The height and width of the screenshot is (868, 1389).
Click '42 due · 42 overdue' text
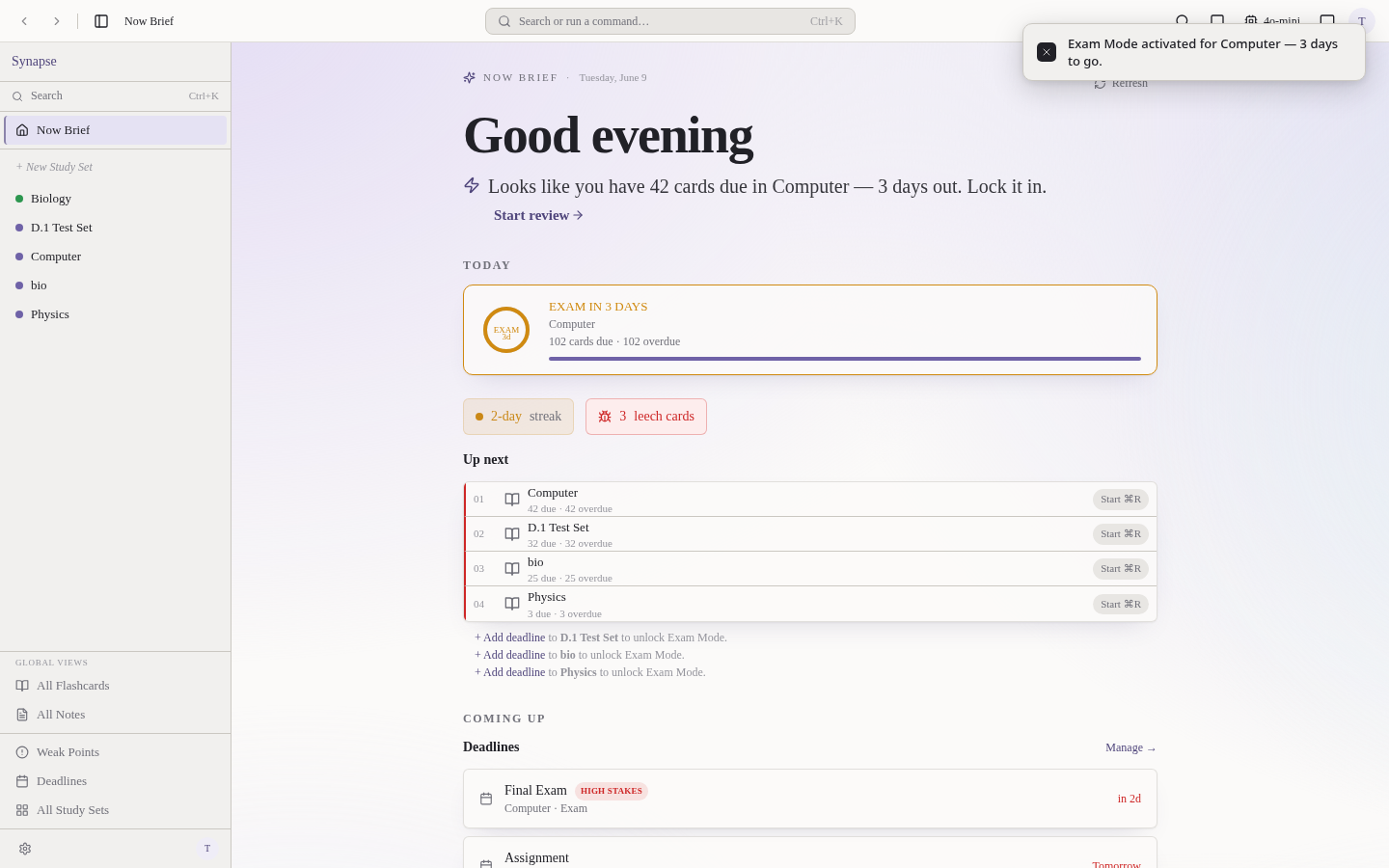click(570, 509)
